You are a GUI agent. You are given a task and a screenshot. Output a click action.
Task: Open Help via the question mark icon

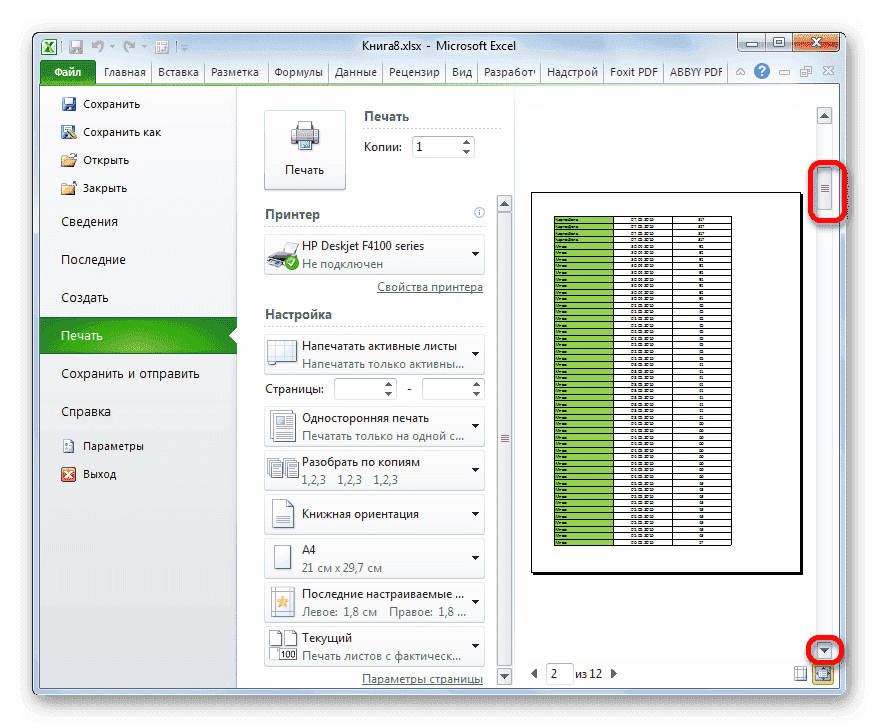[762, 71]
